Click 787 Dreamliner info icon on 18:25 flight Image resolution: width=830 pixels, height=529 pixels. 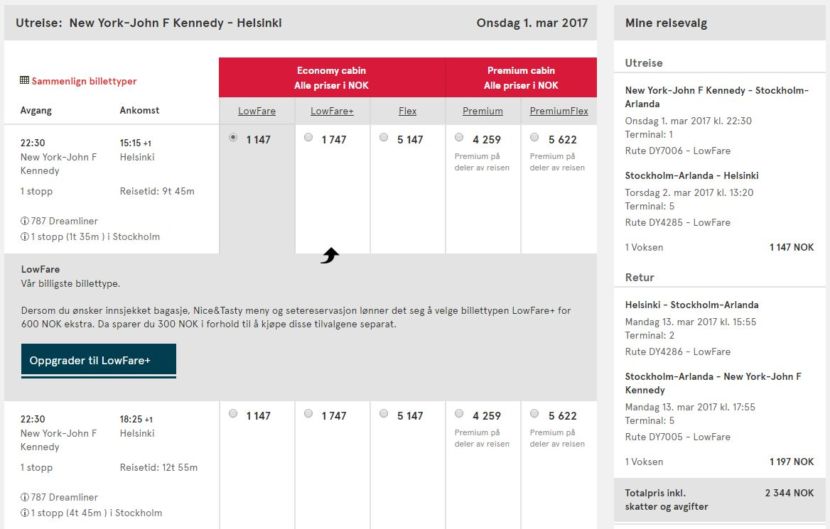coord(25,497)
